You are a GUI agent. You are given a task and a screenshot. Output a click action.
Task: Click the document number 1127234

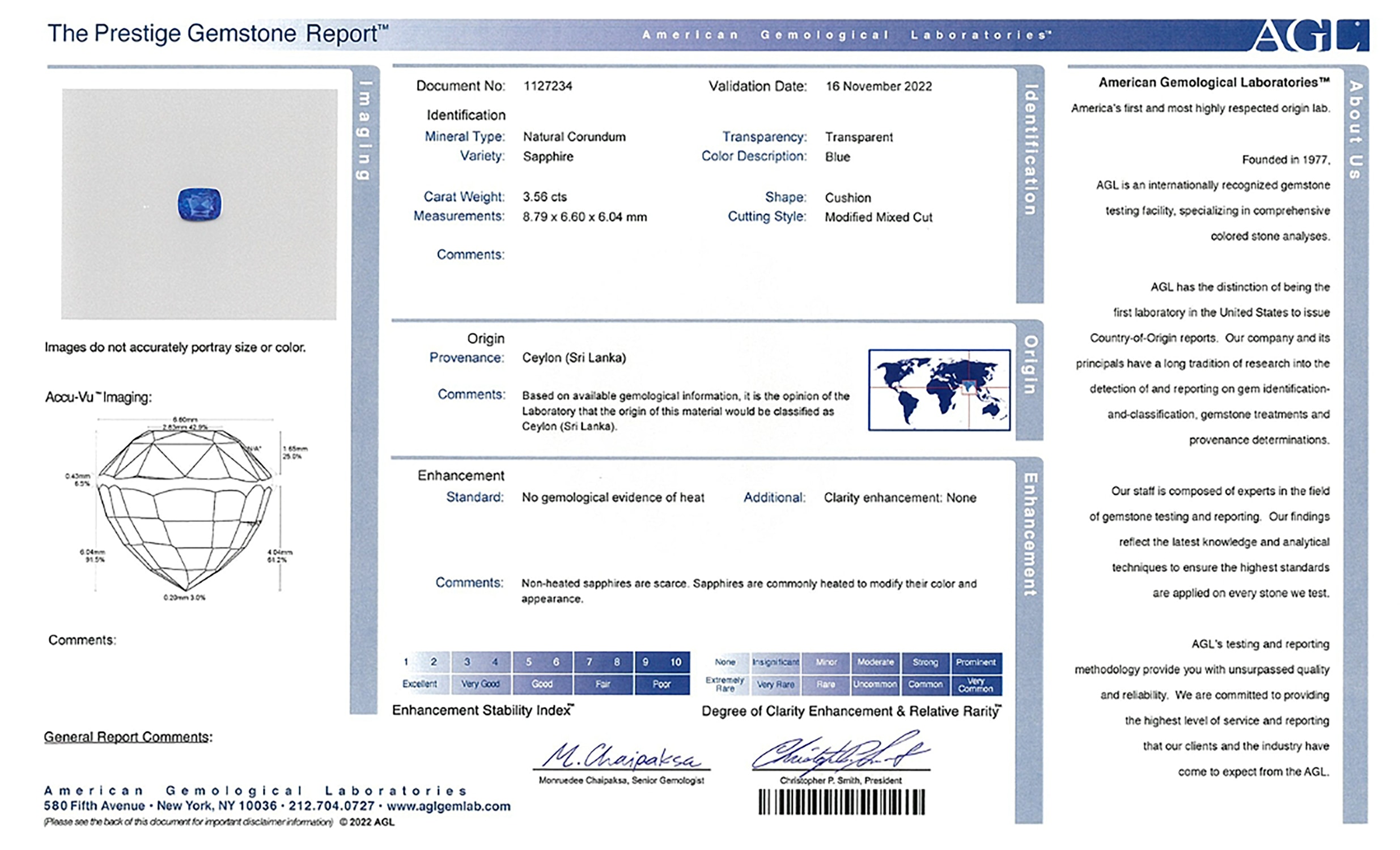pyautogui.click(x=548, y=86)
